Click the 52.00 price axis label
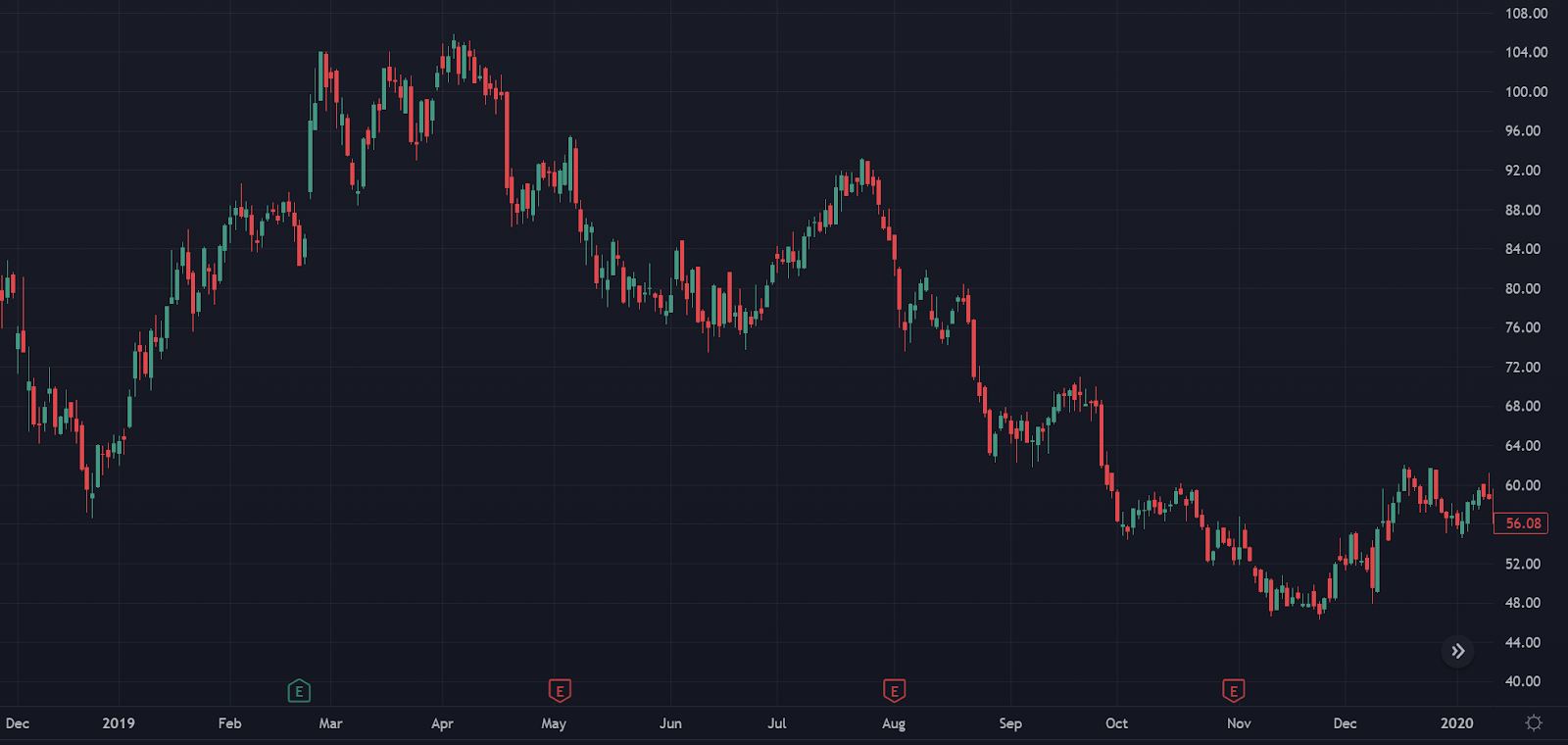This screenshot has width=1568, height=745. coord(1523,564)
